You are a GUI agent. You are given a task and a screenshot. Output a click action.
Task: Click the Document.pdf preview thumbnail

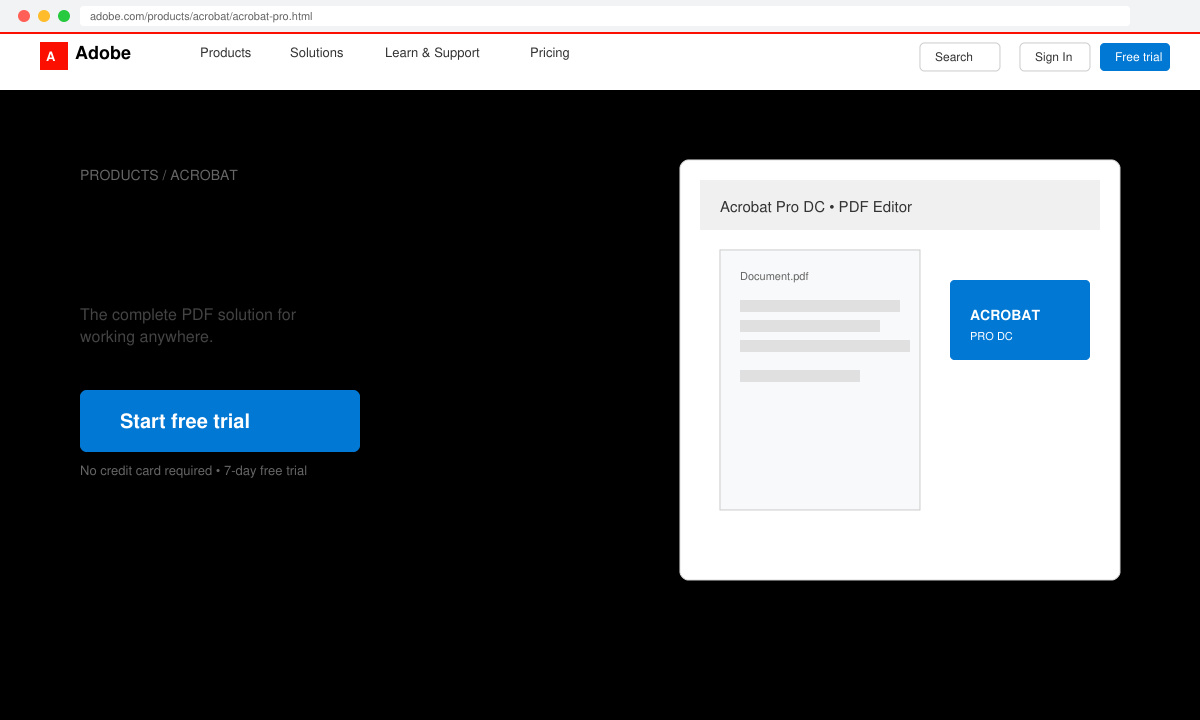tap(820, 380)
